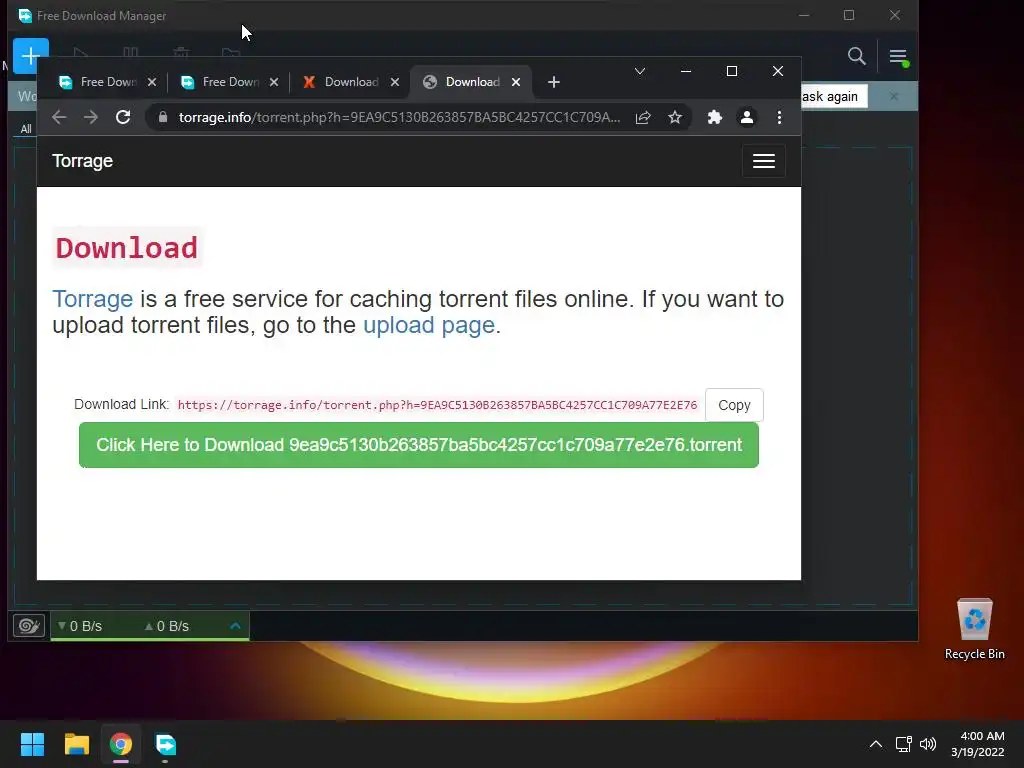The height and width of the screenshot is (768, 1024).
Task: Reload the Torrage page
Action: tap(123, 117)
